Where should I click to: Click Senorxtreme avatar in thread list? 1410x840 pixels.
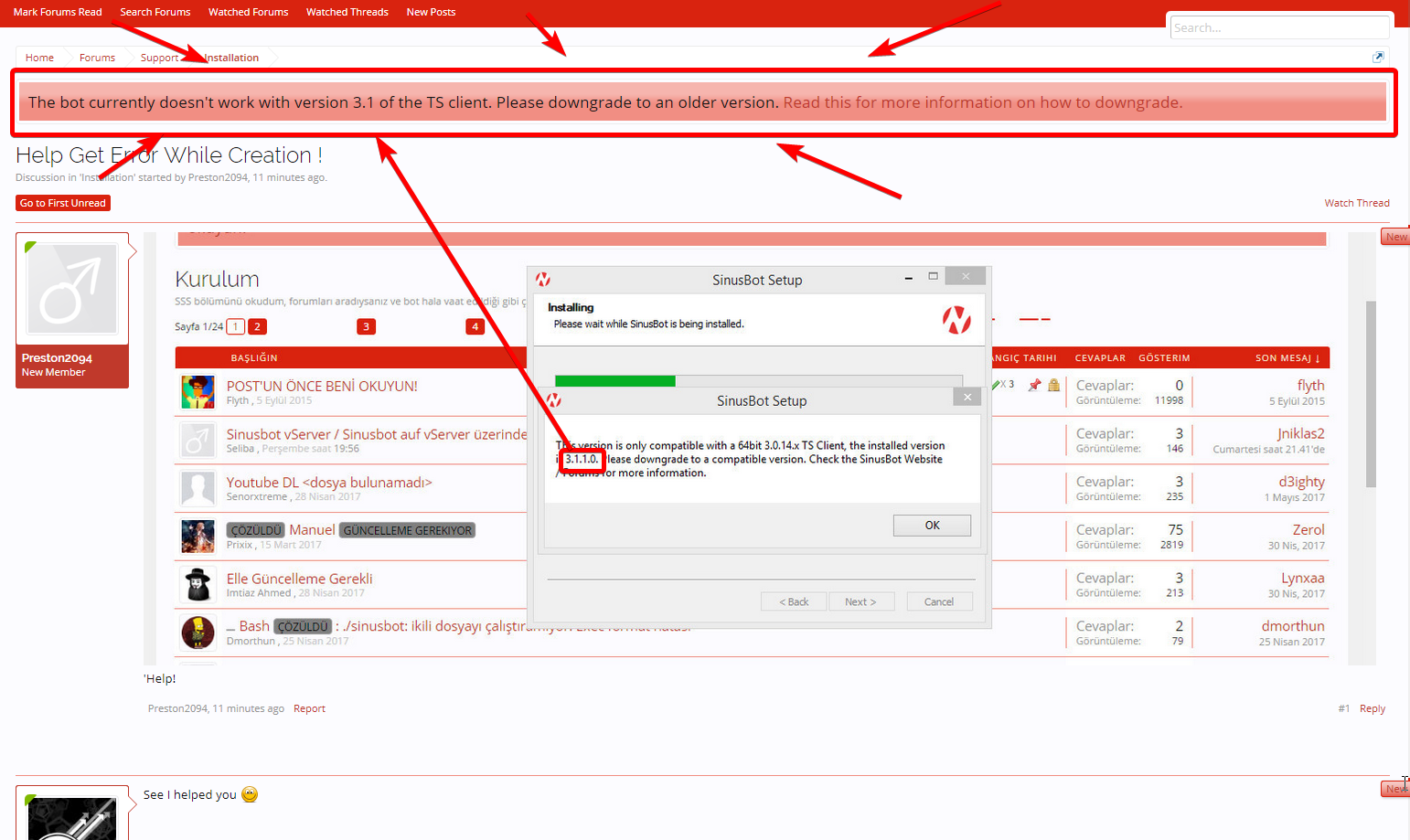pyautogui.click(x=198, y=489)
